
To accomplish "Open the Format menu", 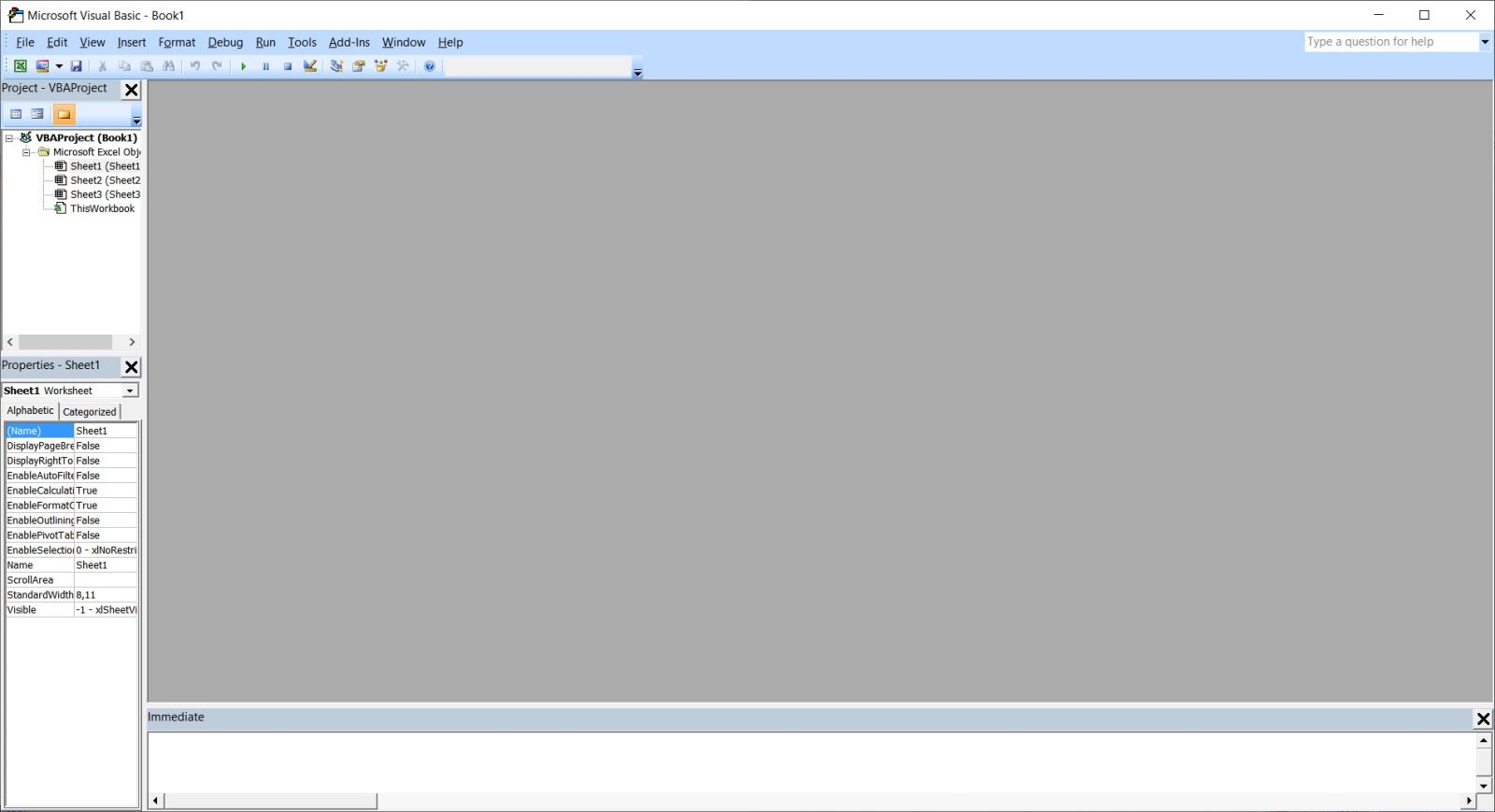I will (x=177, y=42).
